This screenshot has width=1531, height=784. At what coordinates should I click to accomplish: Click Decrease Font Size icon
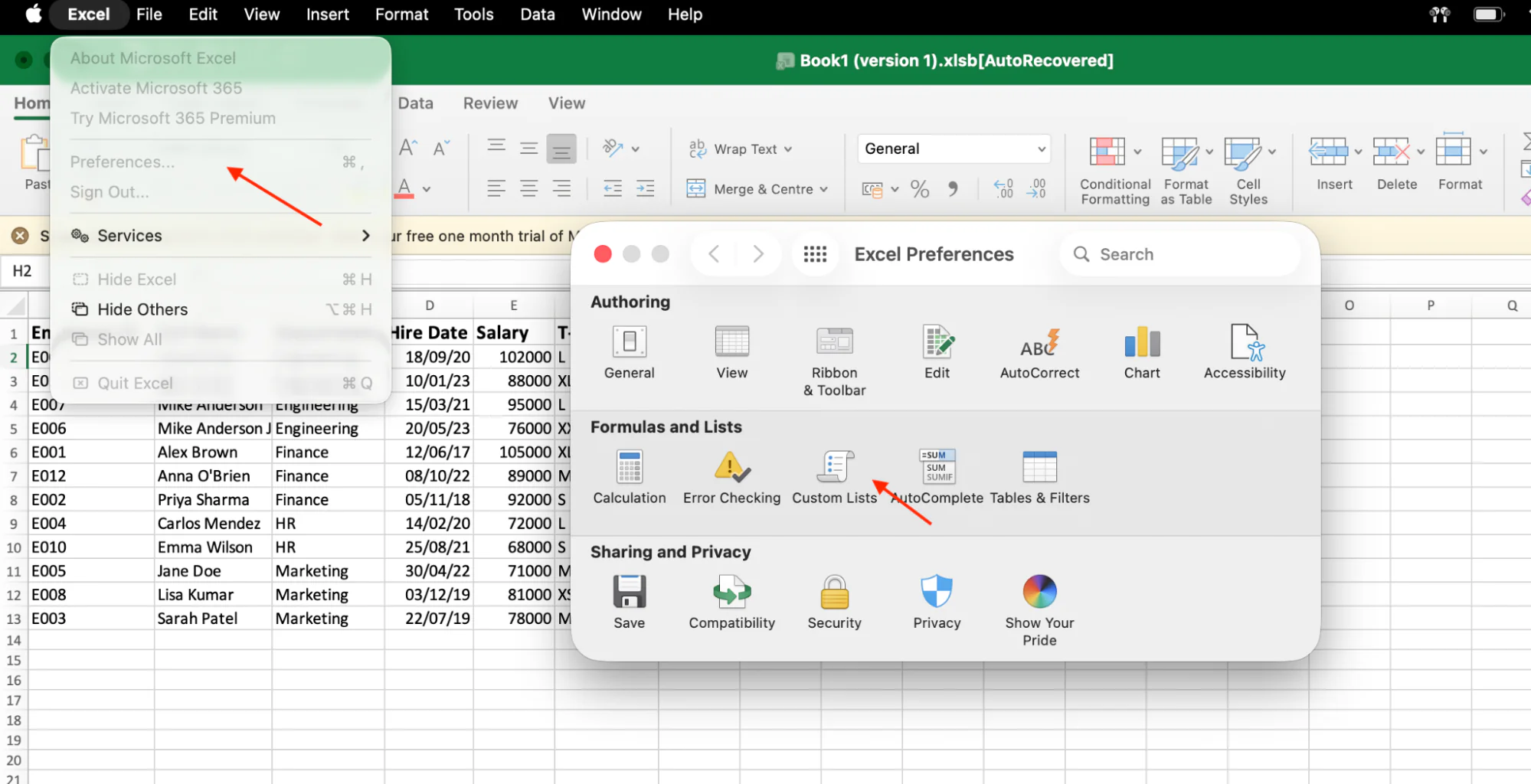(x=441, y=148)
